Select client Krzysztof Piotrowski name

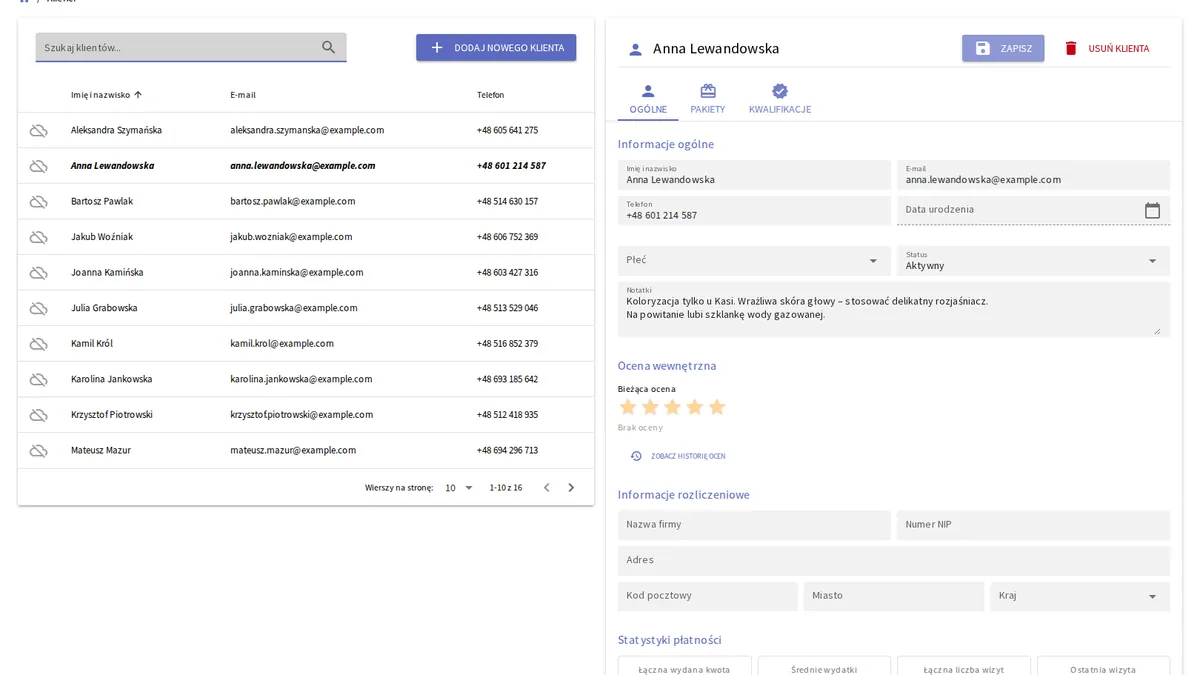[112, 414]
